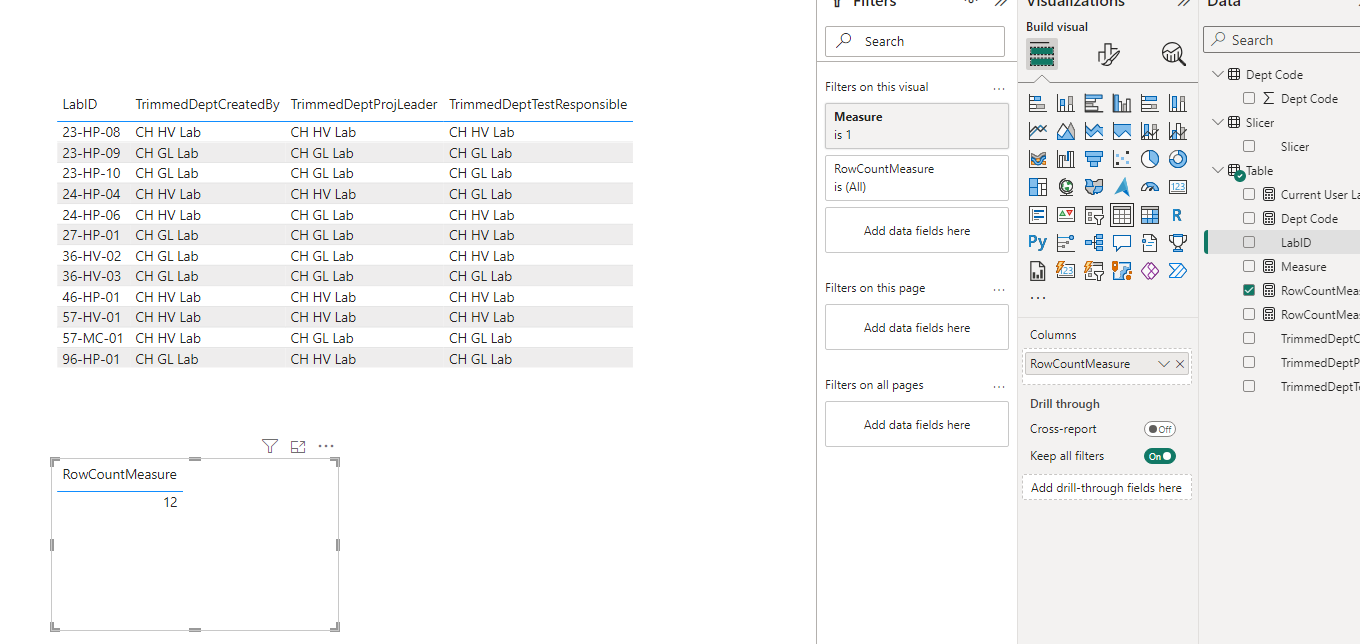Open more options for Filters on this page
The image size is (1360, 644).
999,289
